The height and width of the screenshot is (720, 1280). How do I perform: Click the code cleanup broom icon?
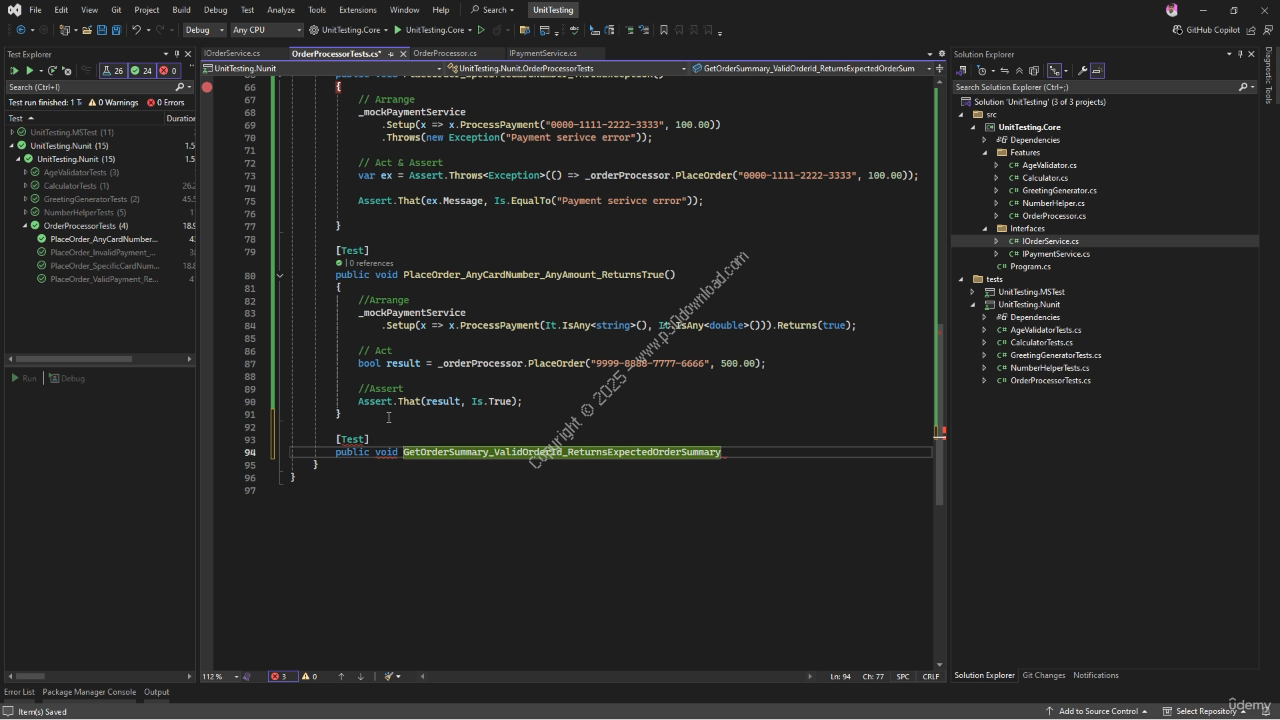(x=389, y=676)
